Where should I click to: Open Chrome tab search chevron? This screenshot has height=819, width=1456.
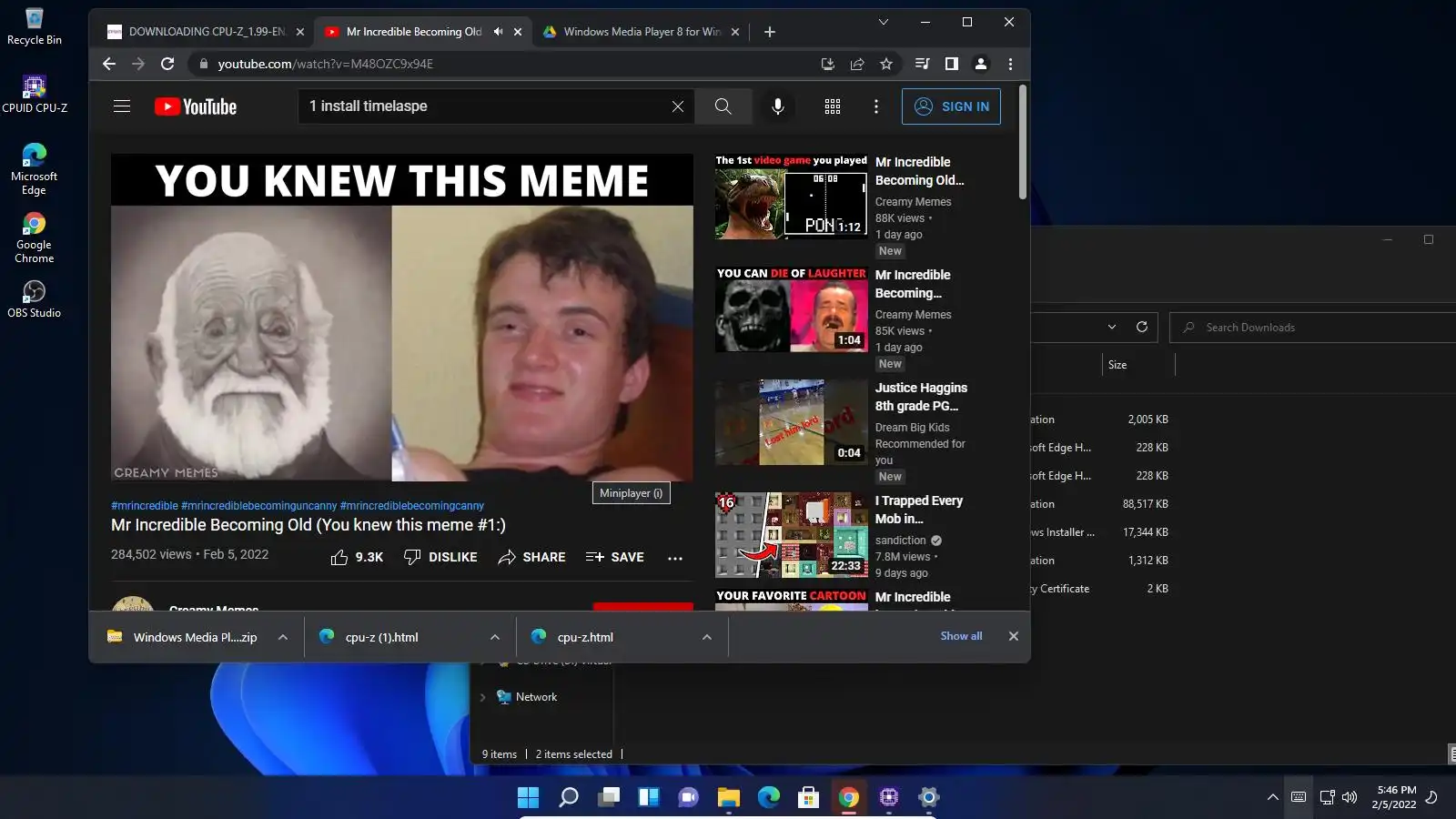pos(883,22)
